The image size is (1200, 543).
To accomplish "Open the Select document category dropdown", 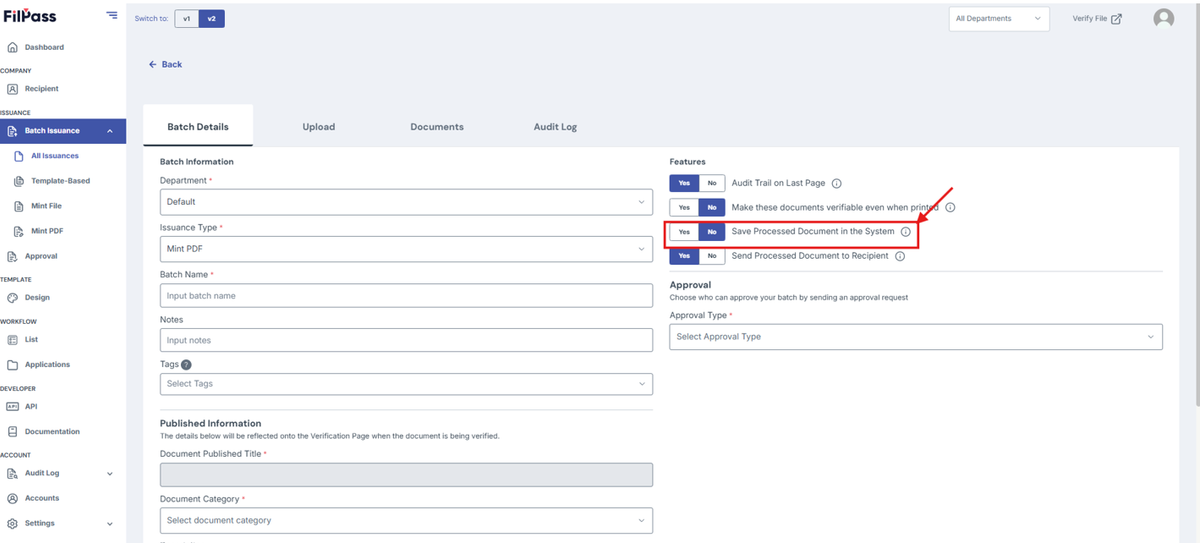I will (x=406, y=520).
